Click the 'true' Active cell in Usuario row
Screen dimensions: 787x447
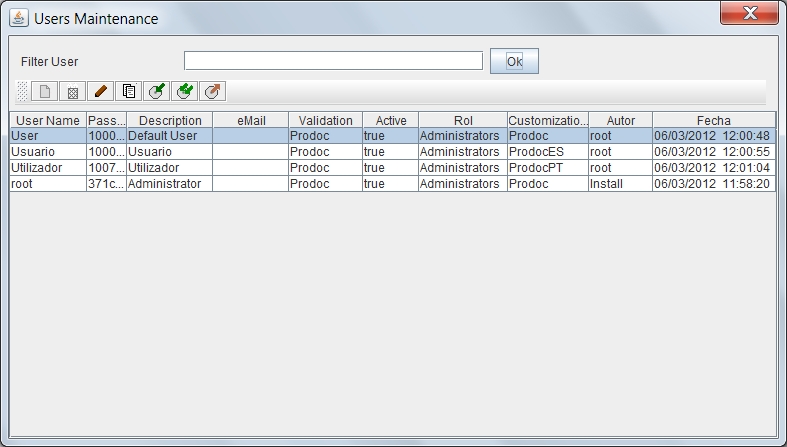390,152
